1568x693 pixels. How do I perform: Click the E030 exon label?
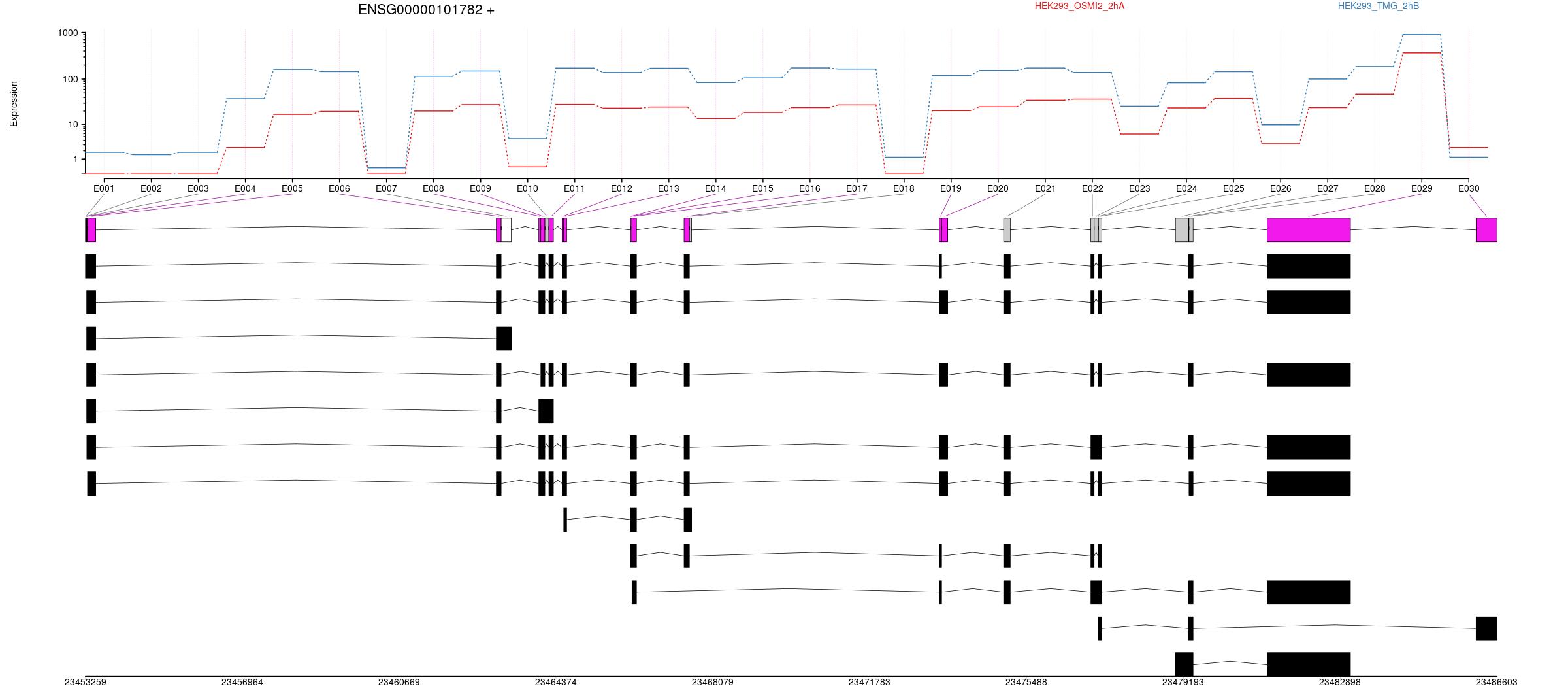(1469, 188)
